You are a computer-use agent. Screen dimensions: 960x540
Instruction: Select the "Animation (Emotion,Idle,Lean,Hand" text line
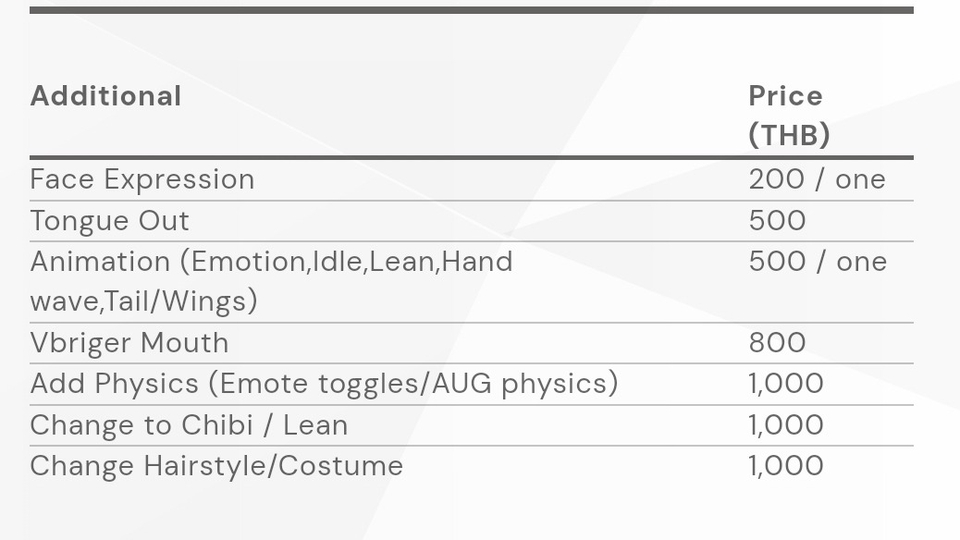[x=271, y=262]
